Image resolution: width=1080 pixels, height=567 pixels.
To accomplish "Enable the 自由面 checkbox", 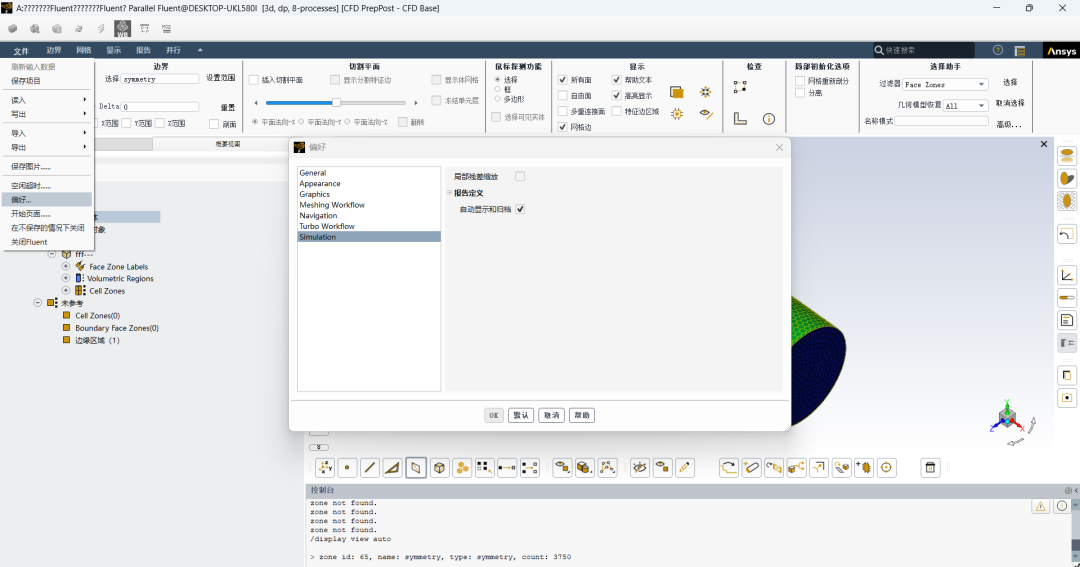I will tap(563, 96).
